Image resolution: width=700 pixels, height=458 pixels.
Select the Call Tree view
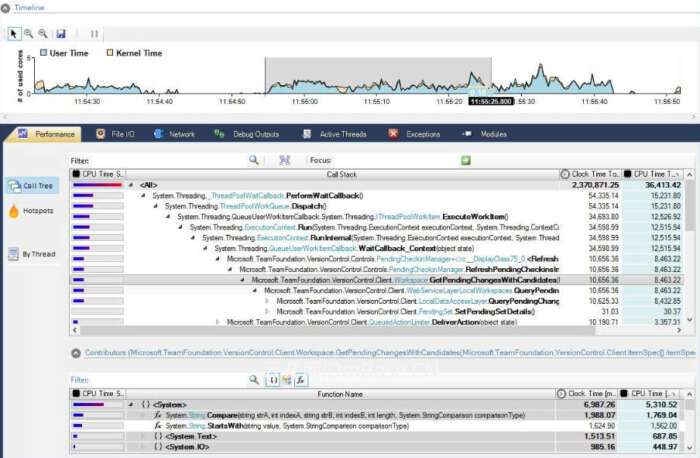tap(32, 186)
